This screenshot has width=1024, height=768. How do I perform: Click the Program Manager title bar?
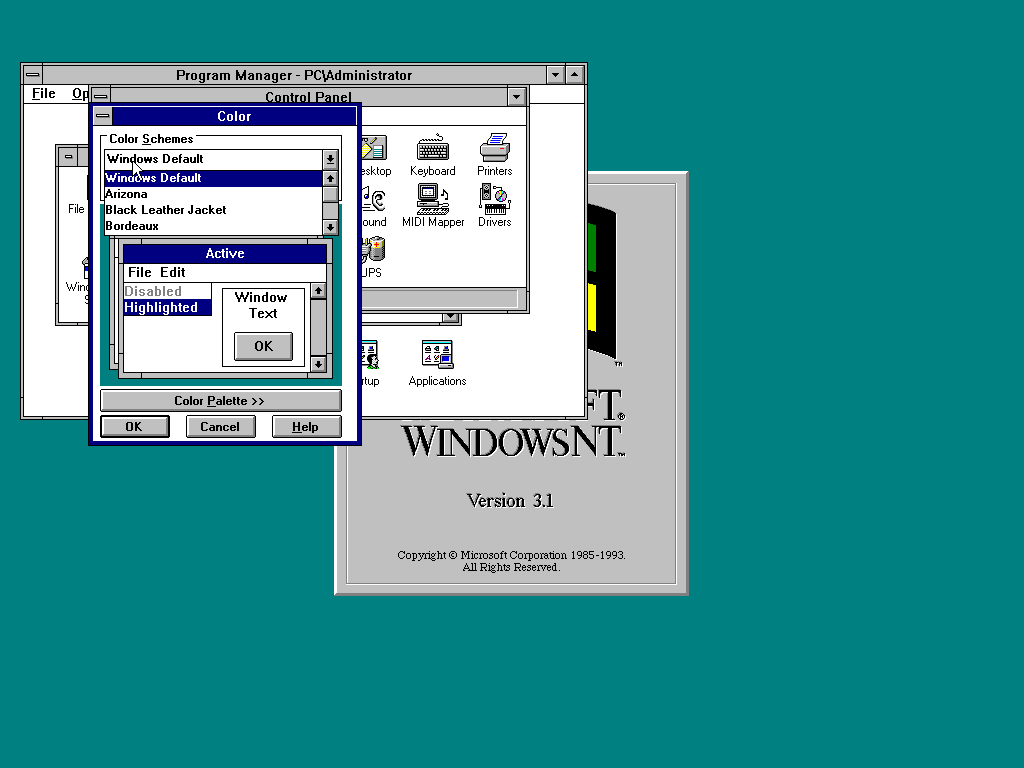click(x=294, y=74)
